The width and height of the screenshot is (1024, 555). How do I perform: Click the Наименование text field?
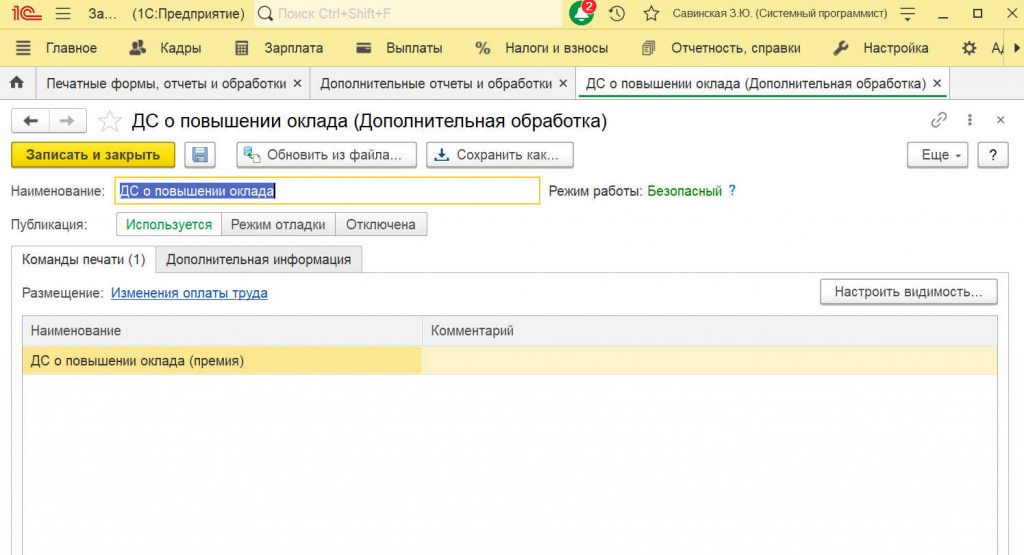[x=327, y=190]
